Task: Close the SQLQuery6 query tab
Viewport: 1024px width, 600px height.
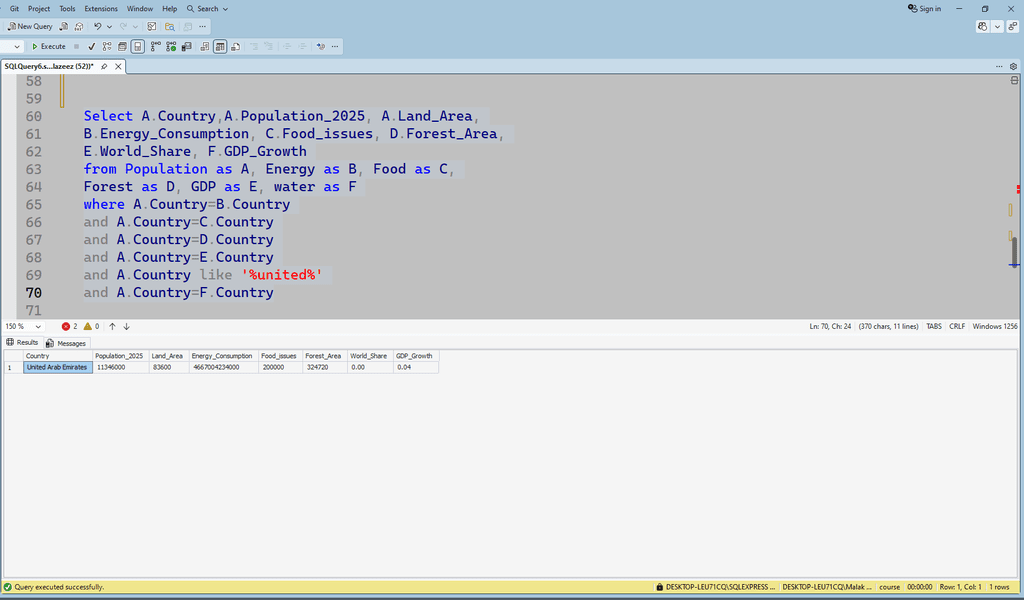Action: tap(117, 66)
